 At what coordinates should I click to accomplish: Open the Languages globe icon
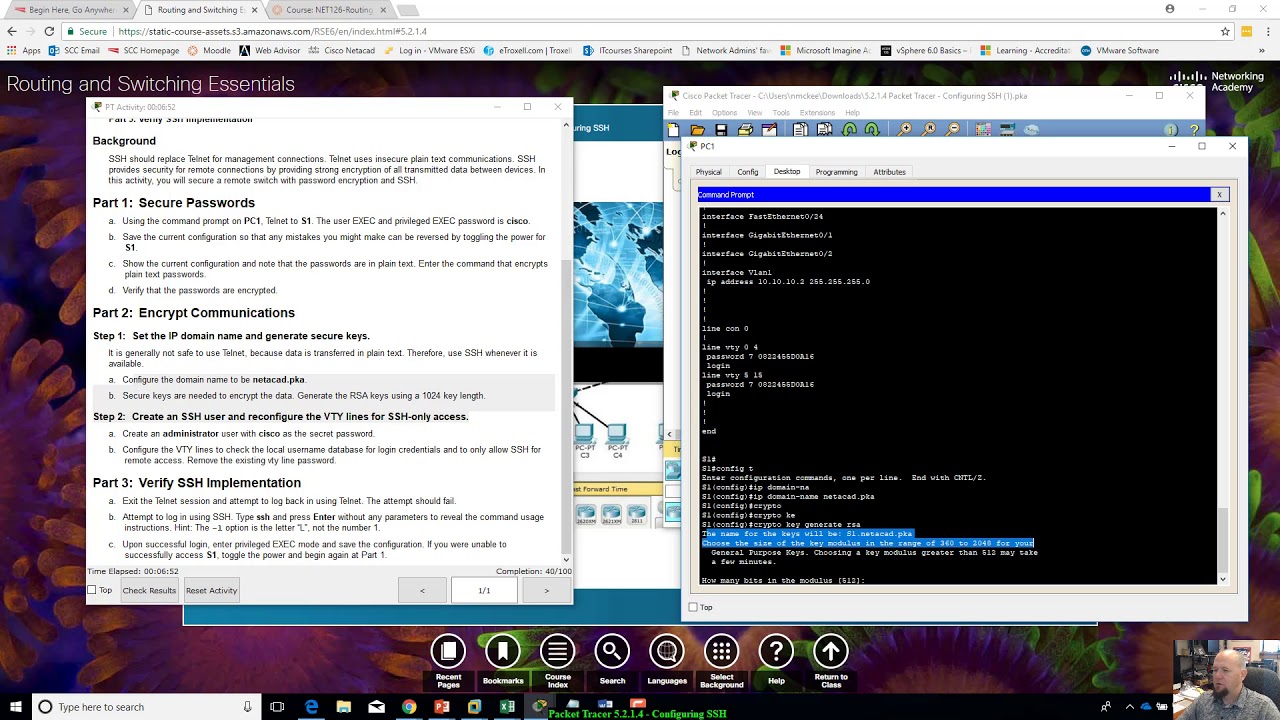click(667, 652)
